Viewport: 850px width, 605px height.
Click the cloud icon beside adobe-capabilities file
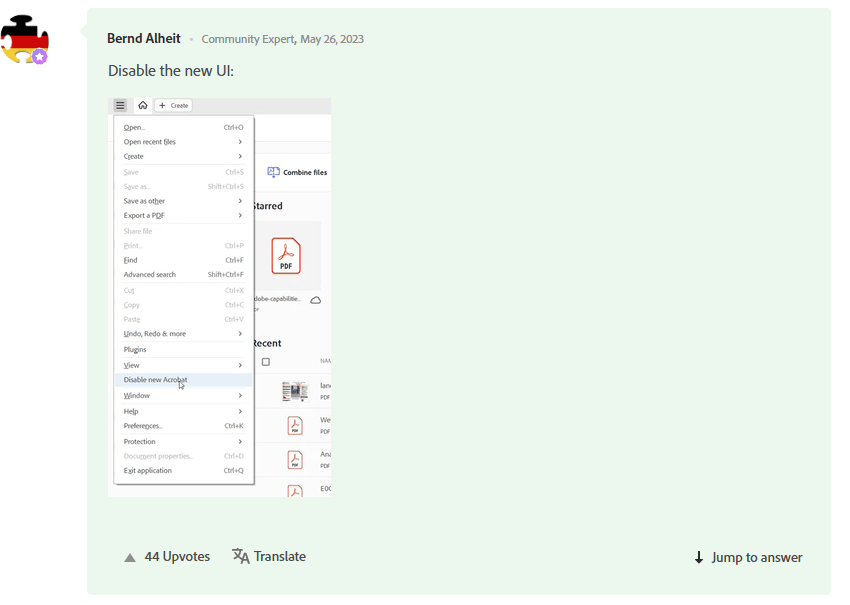click(x=315, y=299)
